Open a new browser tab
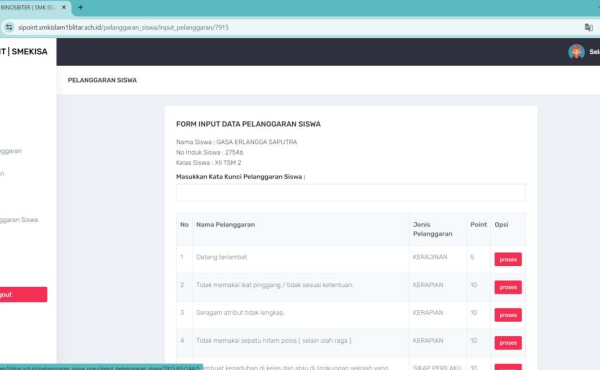The height and width of the screenshot is (373, 600). (80, 7)
